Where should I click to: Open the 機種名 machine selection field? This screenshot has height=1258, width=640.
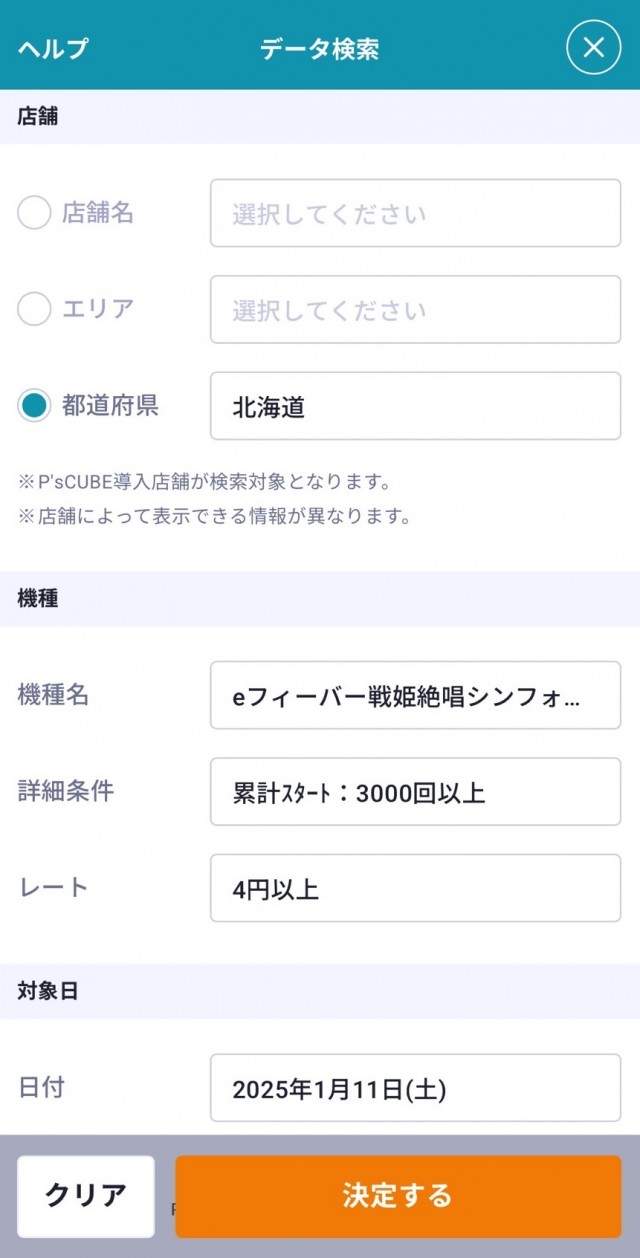coord(415,696)
